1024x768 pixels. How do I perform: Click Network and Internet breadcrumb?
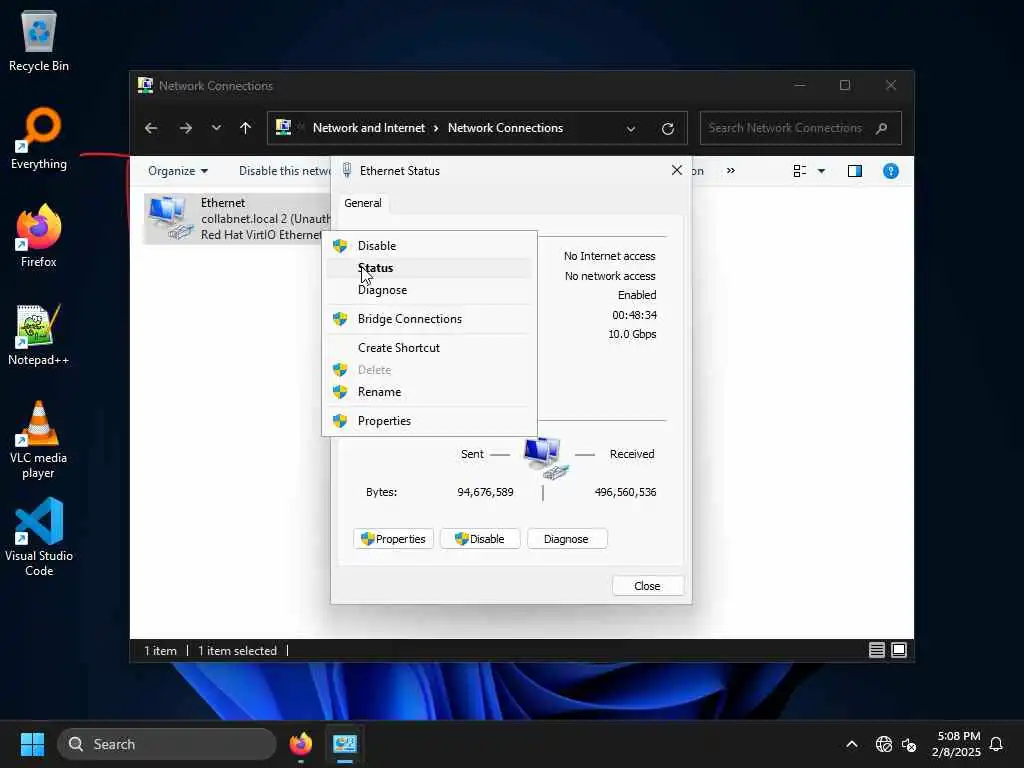coord(368,128)
